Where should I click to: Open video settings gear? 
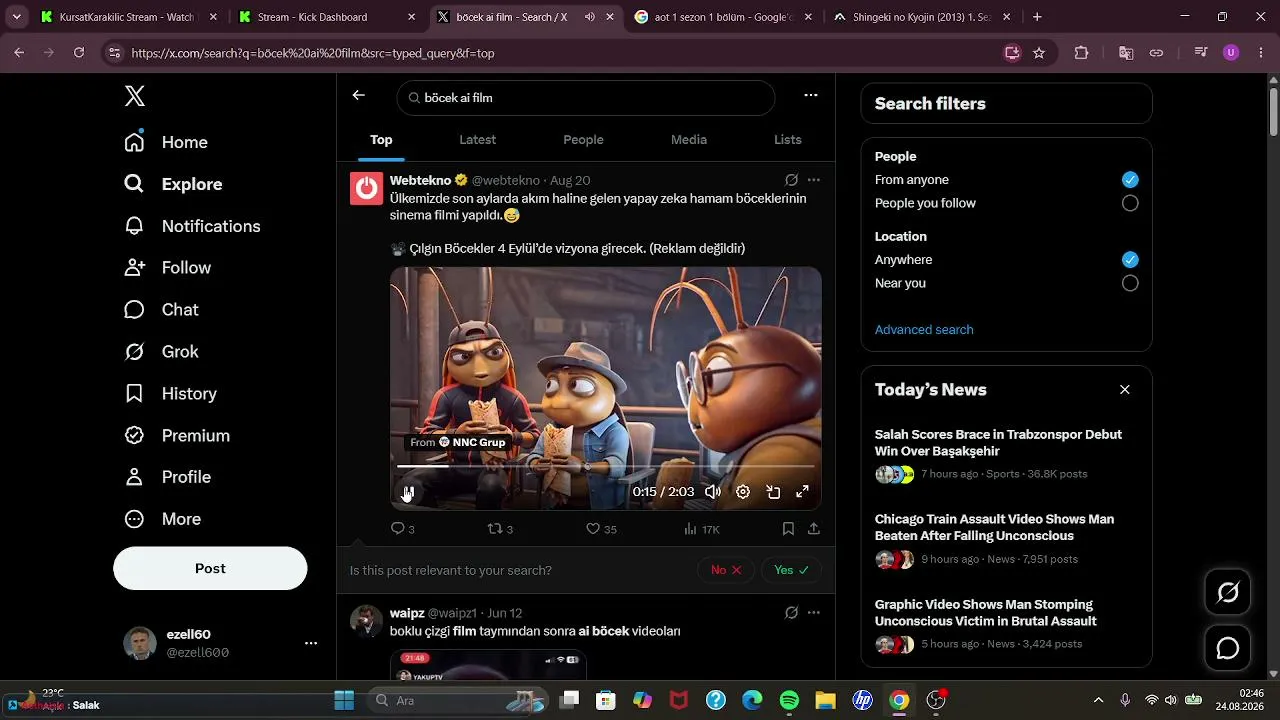pyautogui.click(x=743, y=492)
